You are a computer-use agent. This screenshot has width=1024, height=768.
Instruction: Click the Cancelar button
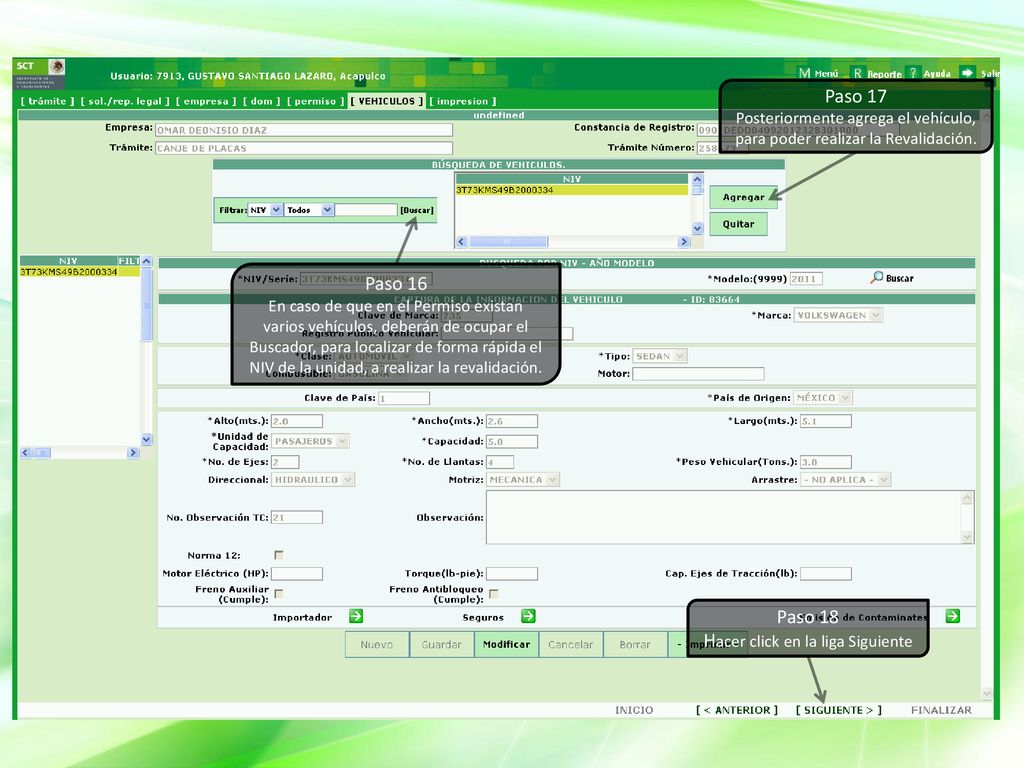click(570, 645)
